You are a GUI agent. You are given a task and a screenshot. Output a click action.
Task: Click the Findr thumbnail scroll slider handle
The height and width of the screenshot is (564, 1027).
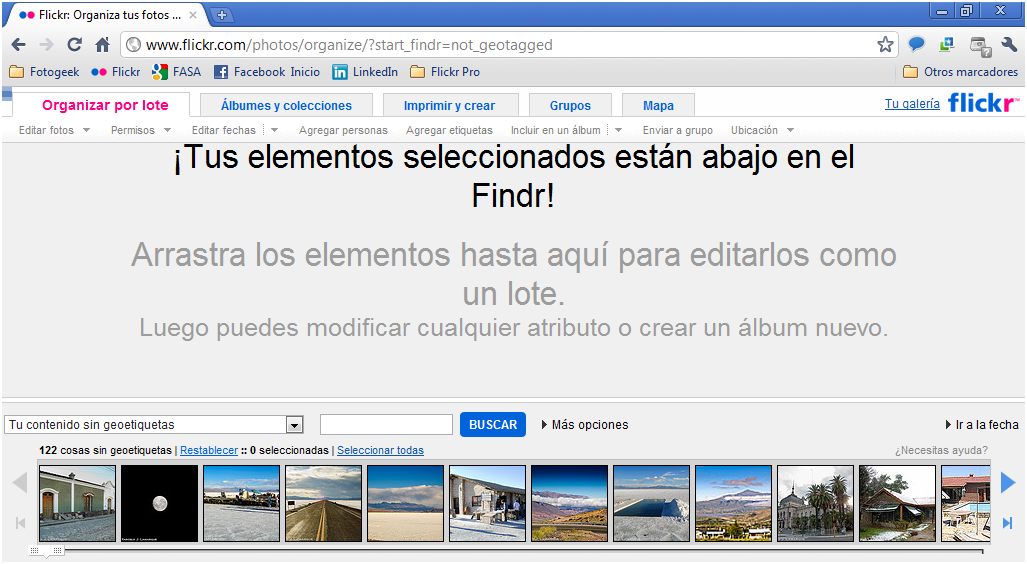point(47,552)
